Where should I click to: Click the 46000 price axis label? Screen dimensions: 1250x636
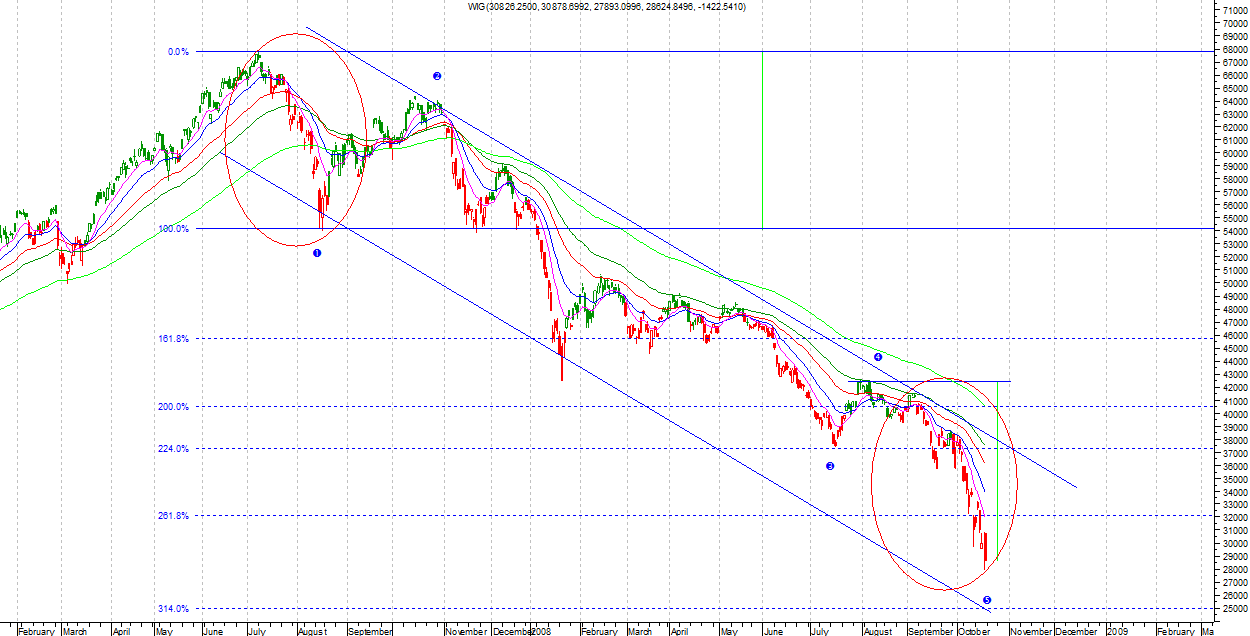click(x=1233, y=335)
